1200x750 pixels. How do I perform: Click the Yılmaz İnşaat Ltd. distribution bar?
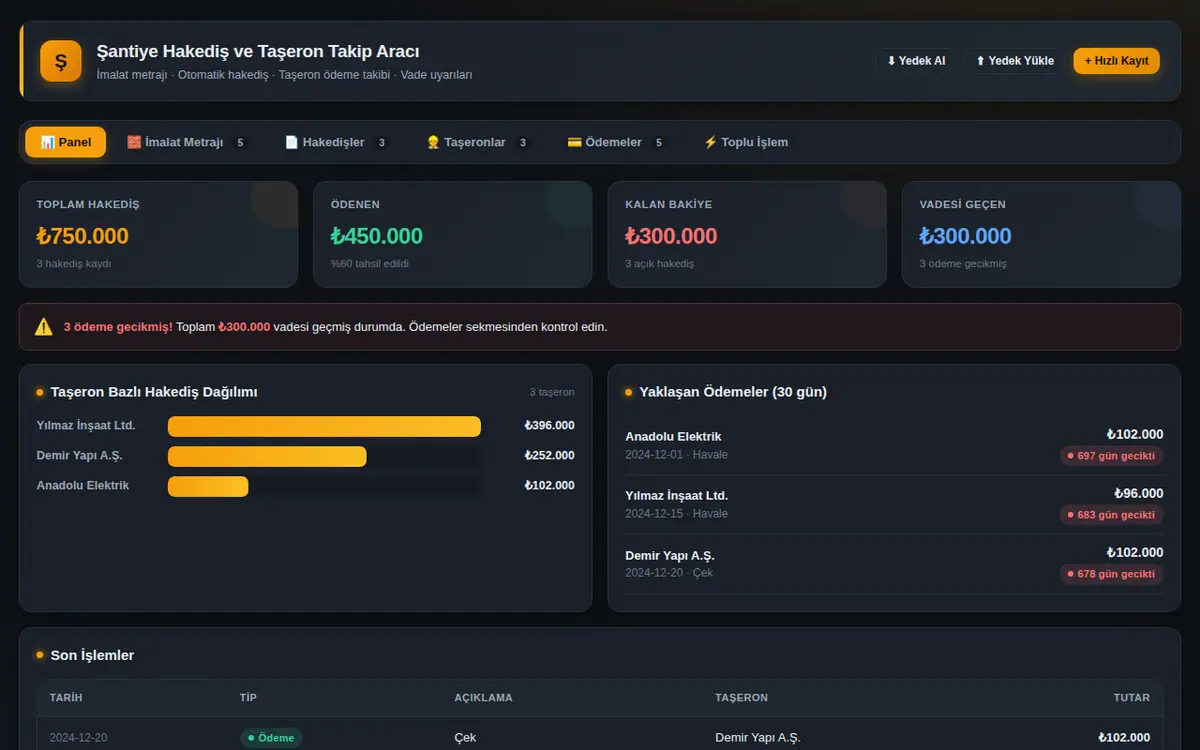[324, 426]
